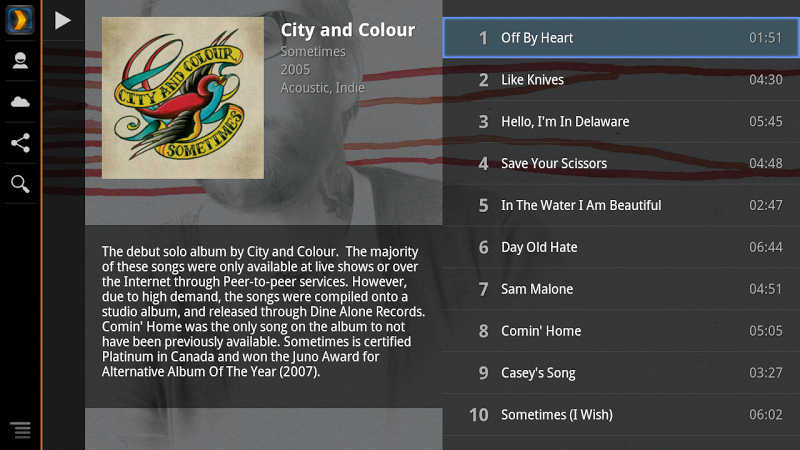
Task: Select track 10 Sometimes (I Wish)
Action: 621,414
